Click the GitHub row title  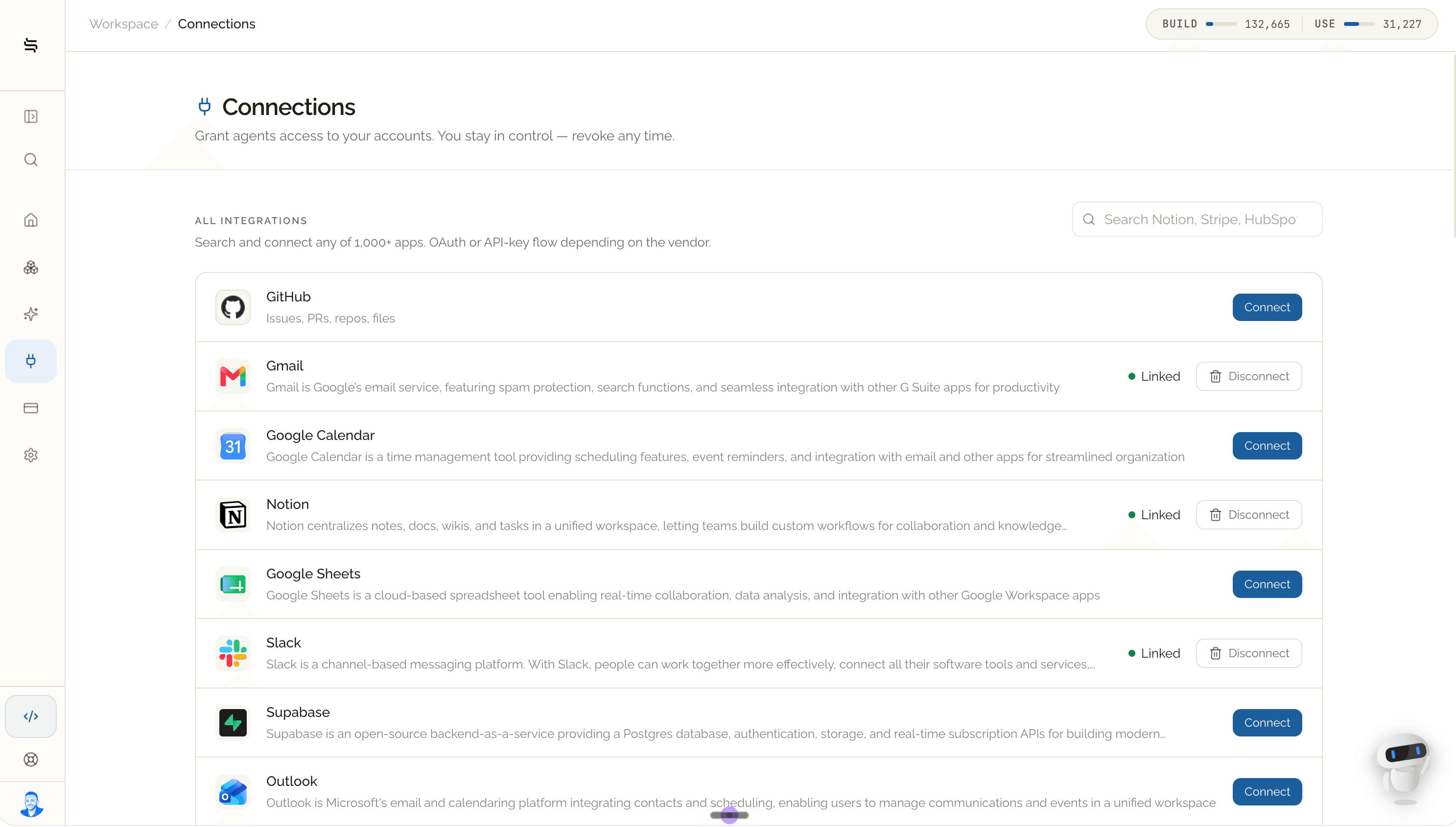(x=288, y=297)
